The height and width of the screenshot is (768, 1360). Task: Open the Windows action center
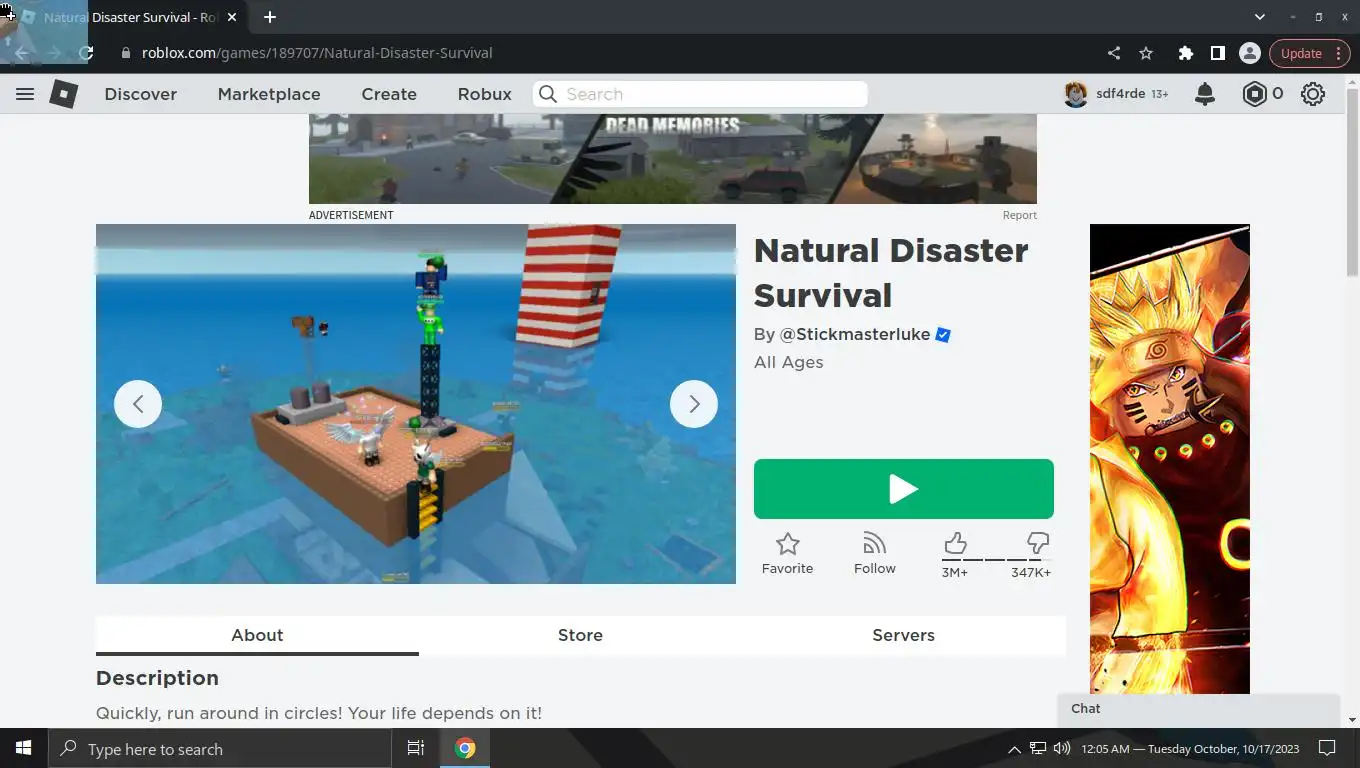[x=1327, y=748]
